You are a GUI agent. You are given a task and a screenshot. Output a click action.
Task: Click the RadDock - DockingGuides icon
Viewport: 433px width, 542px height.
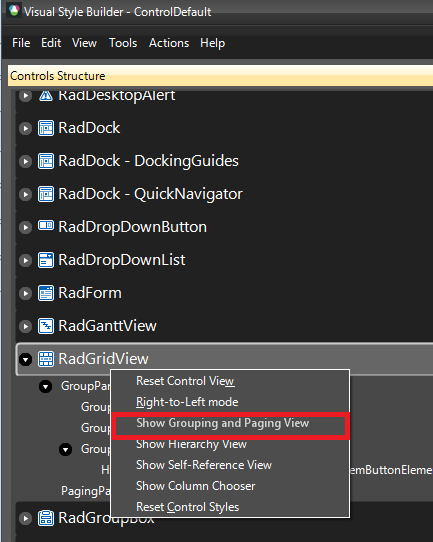(x=46, y=161)
